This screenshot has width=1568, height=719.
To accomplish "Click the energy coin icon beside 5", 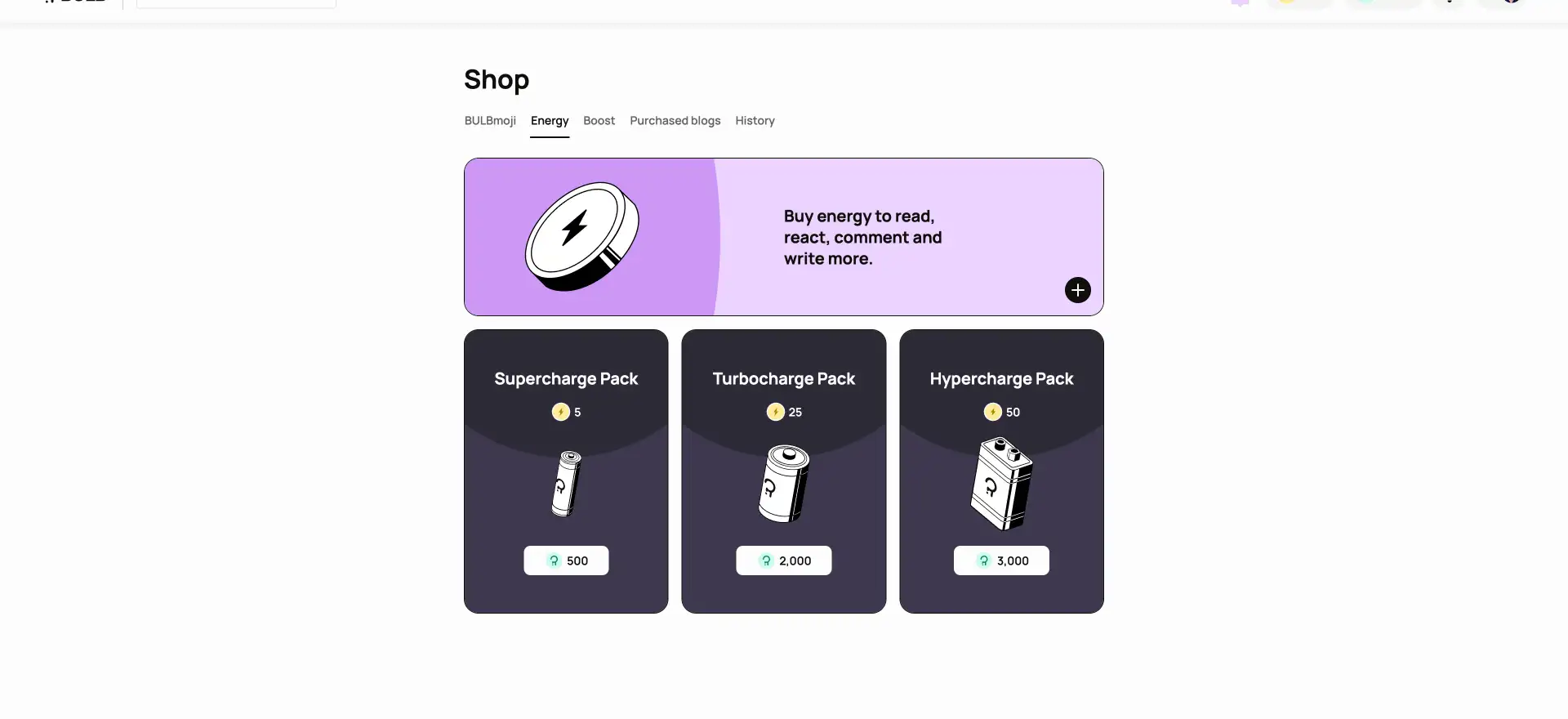I will tap(560, 412).
